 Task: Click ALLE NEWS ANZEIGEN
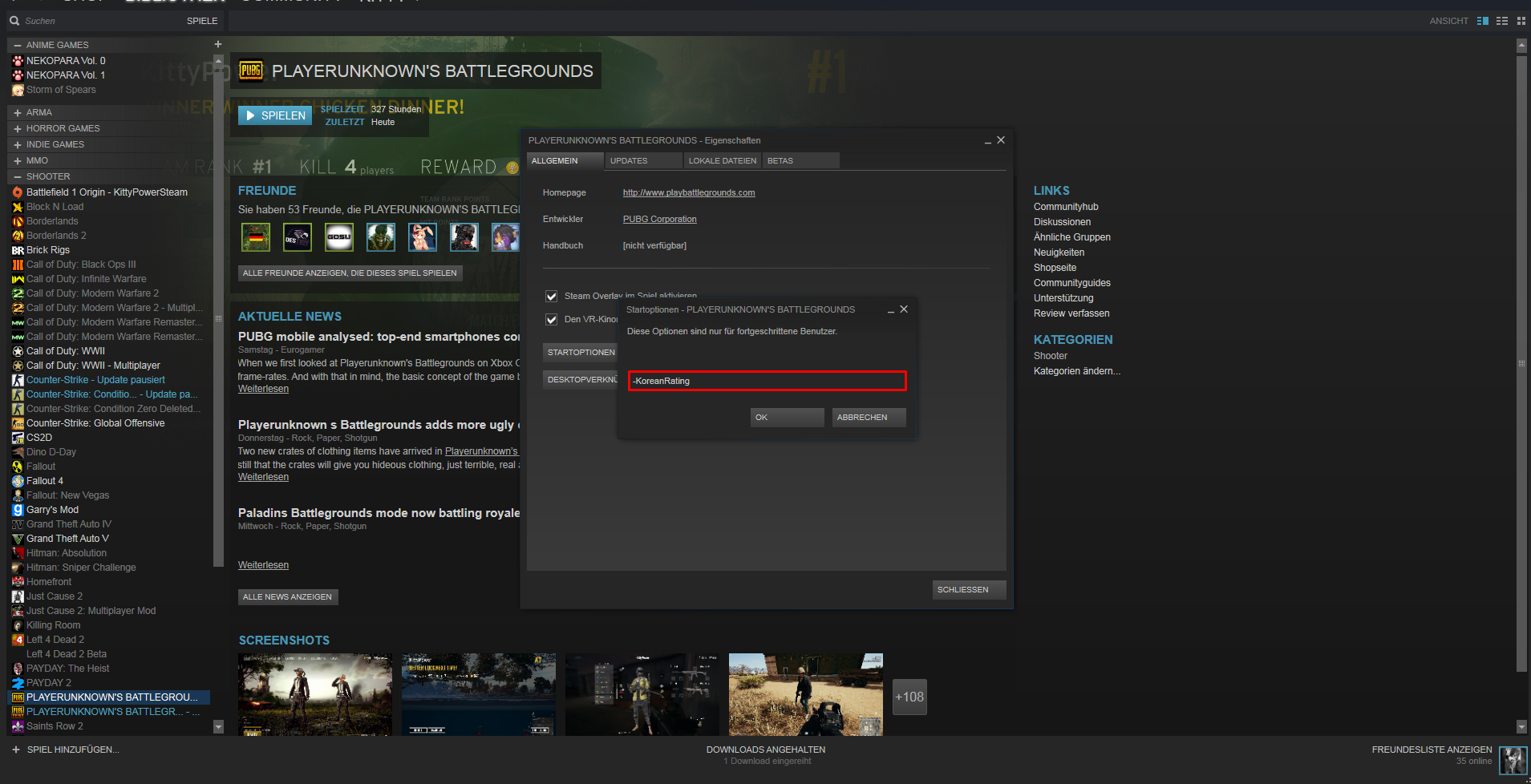pos(288,597)
